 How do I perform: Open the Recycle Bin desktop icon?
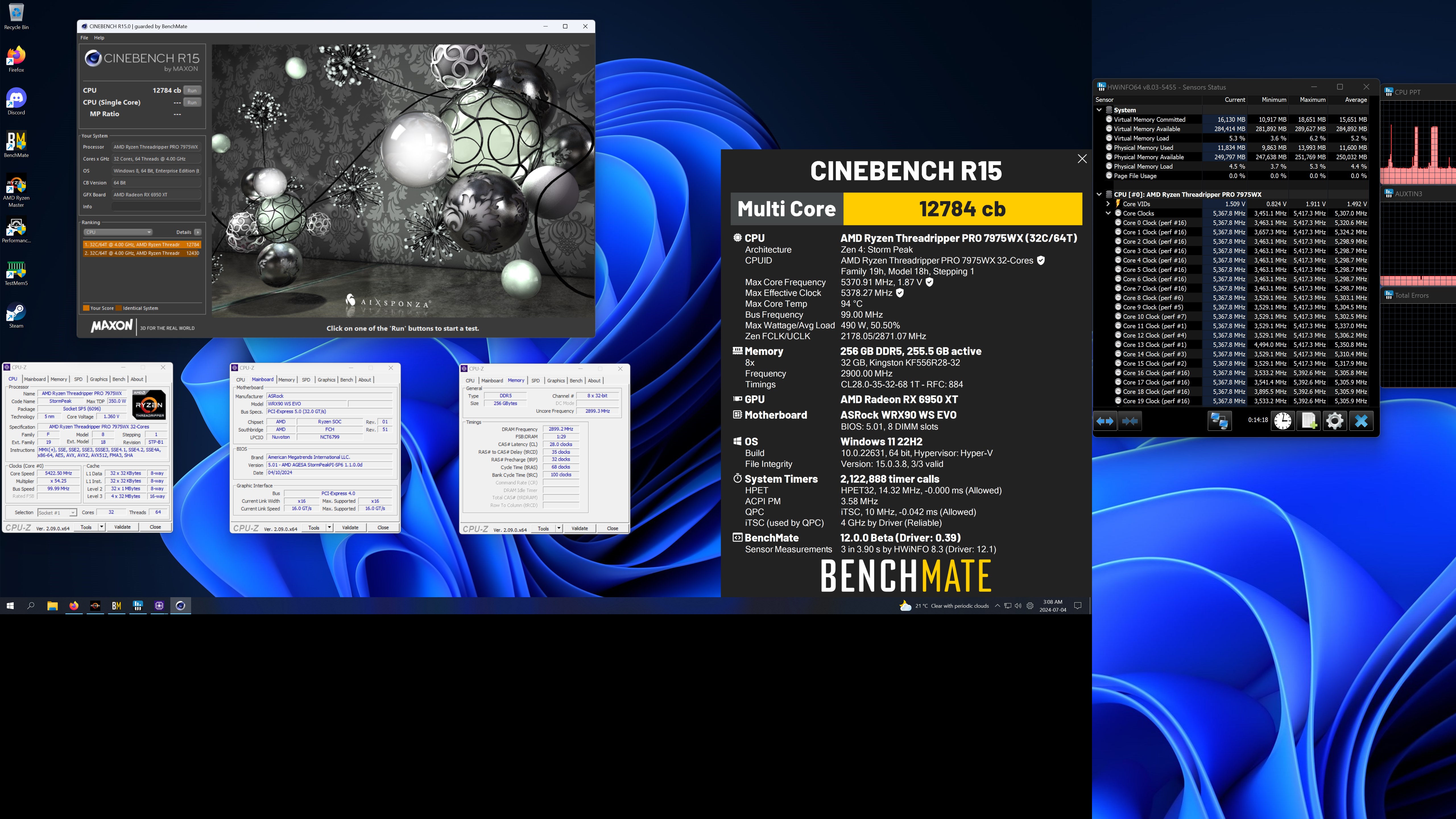[16, 16]
